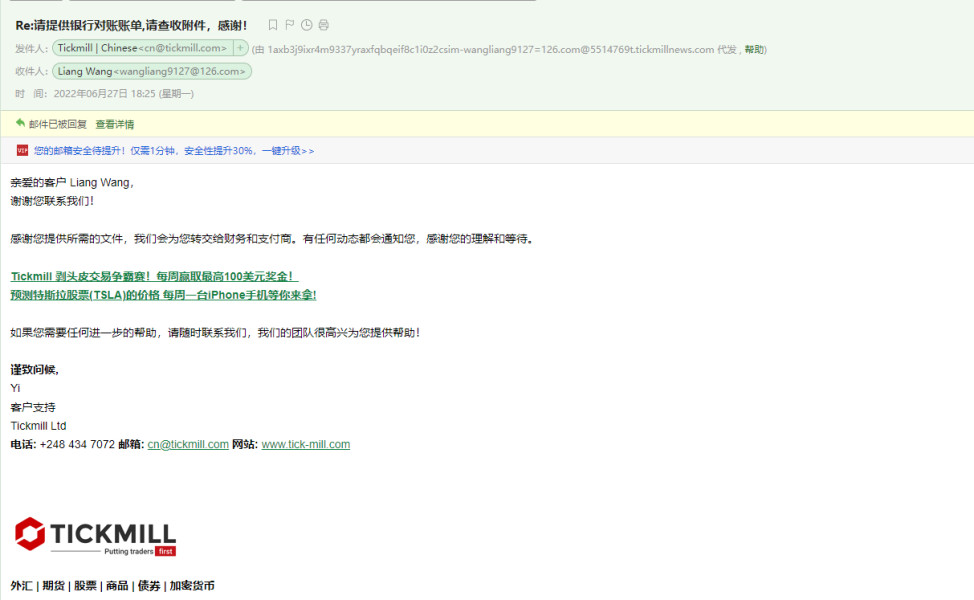Open the 帮助 help link
This screenshot has width=974, height=600.
[x=754, y=49]
